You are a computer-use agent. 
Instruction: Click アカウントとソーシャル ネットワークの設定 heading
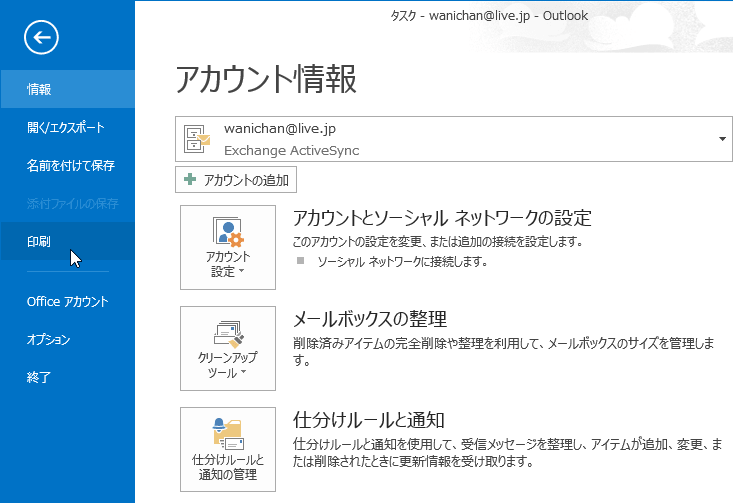[442, 218]
